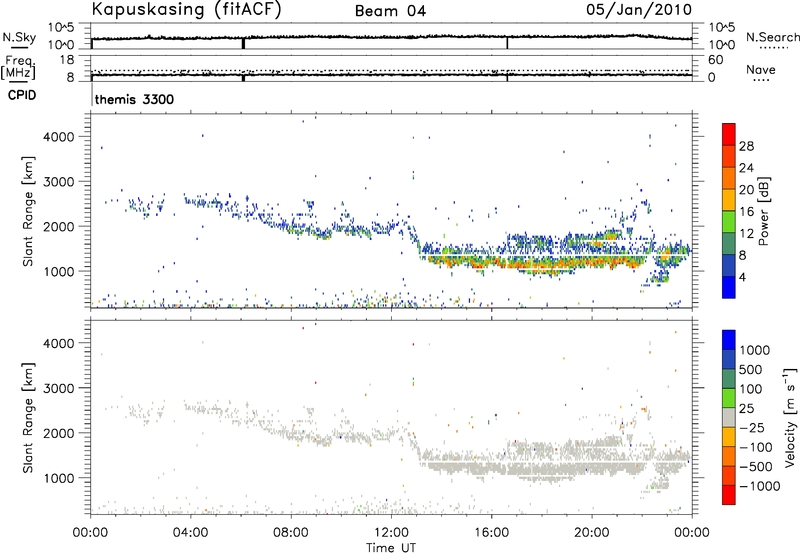This screenshot has height=554, width=800.
Task: Click the "10^5" label beside N.Search
Action: click(x=722, y=27)
